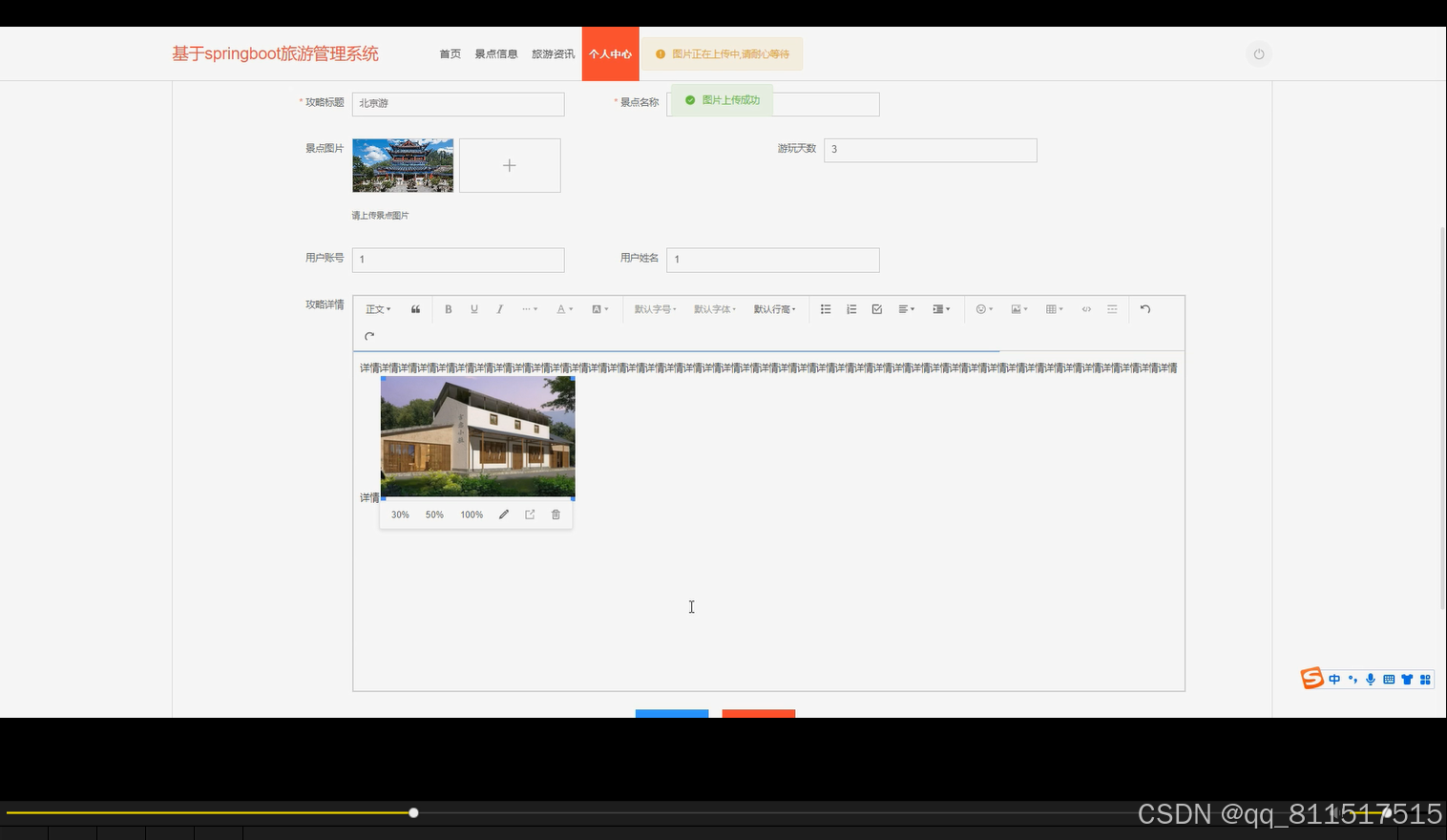Open the 个人中心 tab

[x=610, y=54]
